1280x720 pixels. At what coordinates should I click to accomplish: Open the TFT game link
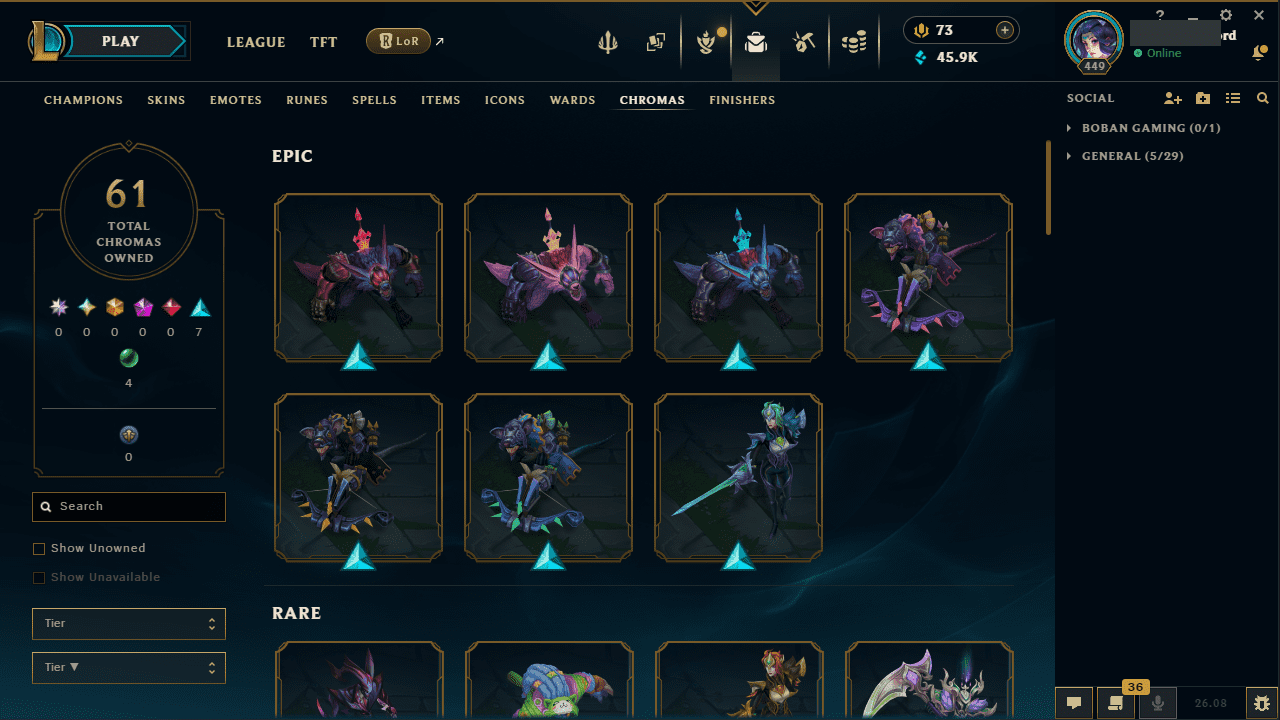coord(323,42)
